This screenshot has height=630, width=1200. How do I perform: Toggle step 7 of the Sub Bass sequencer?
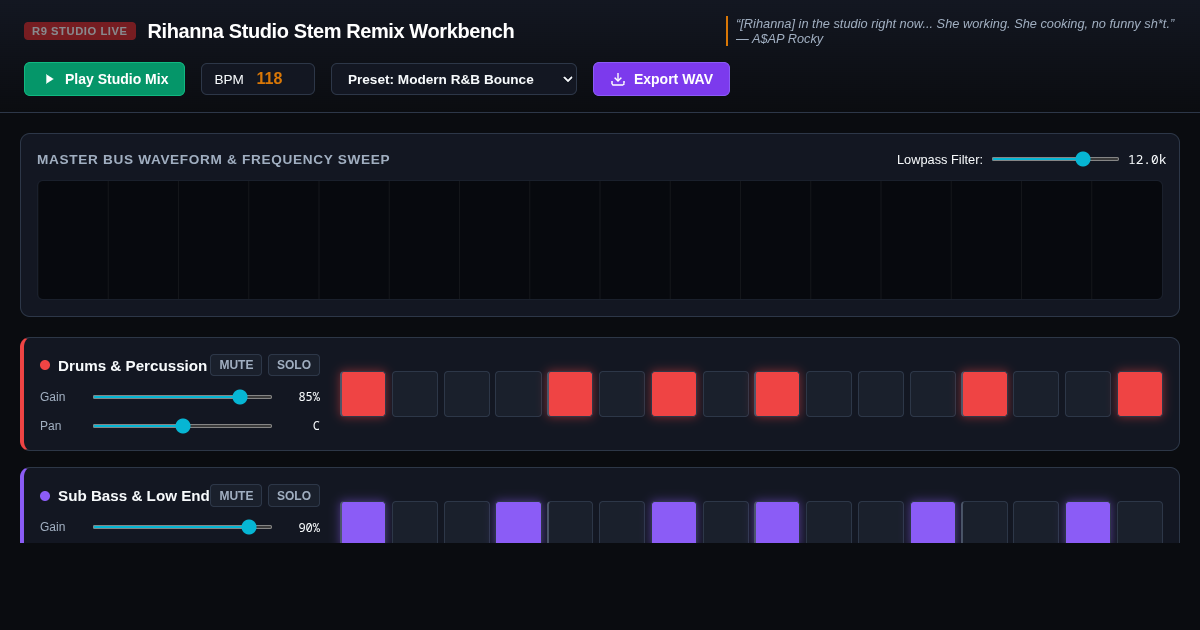click(674, 522)
